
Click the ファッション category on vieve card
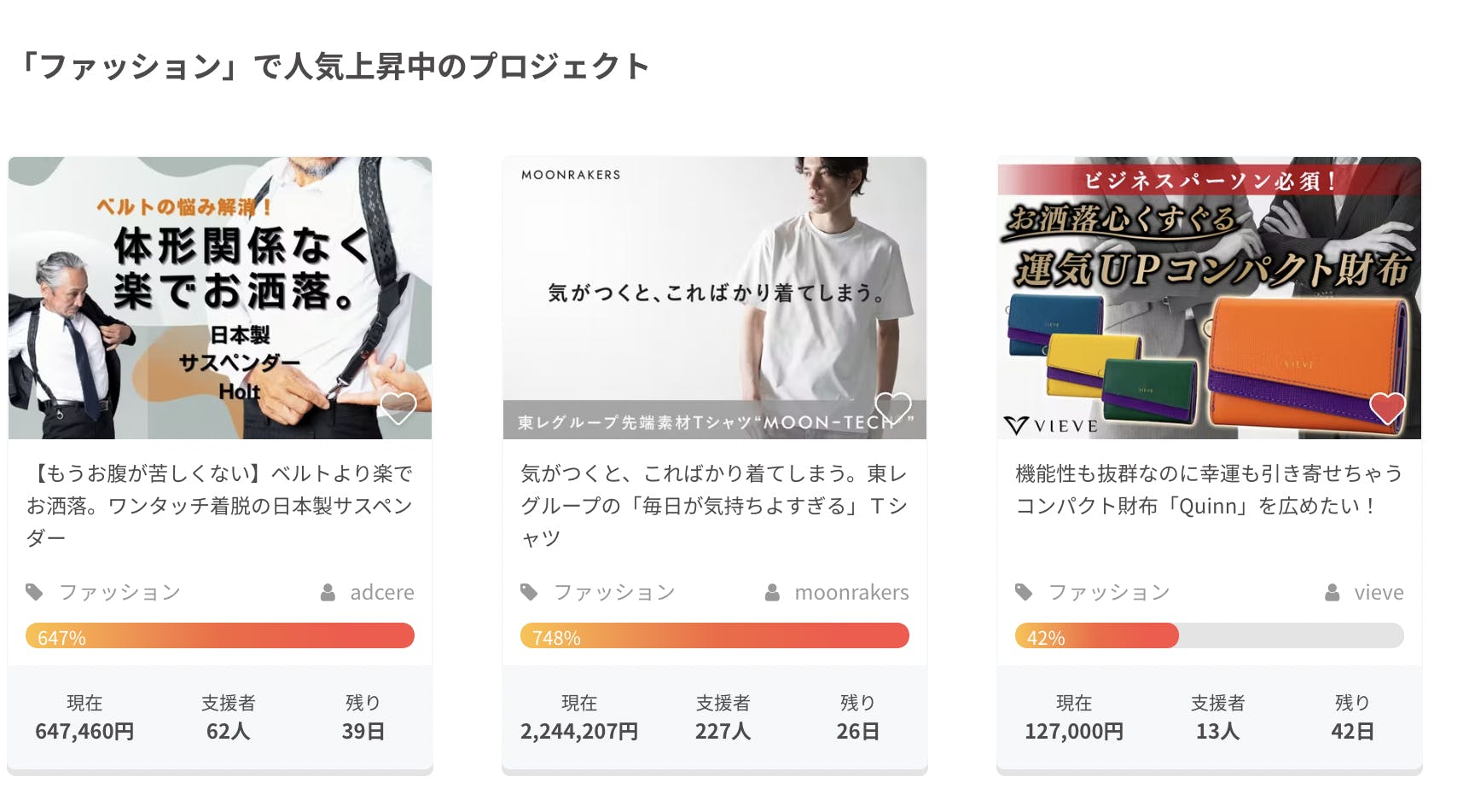(x=1109, y=592)
